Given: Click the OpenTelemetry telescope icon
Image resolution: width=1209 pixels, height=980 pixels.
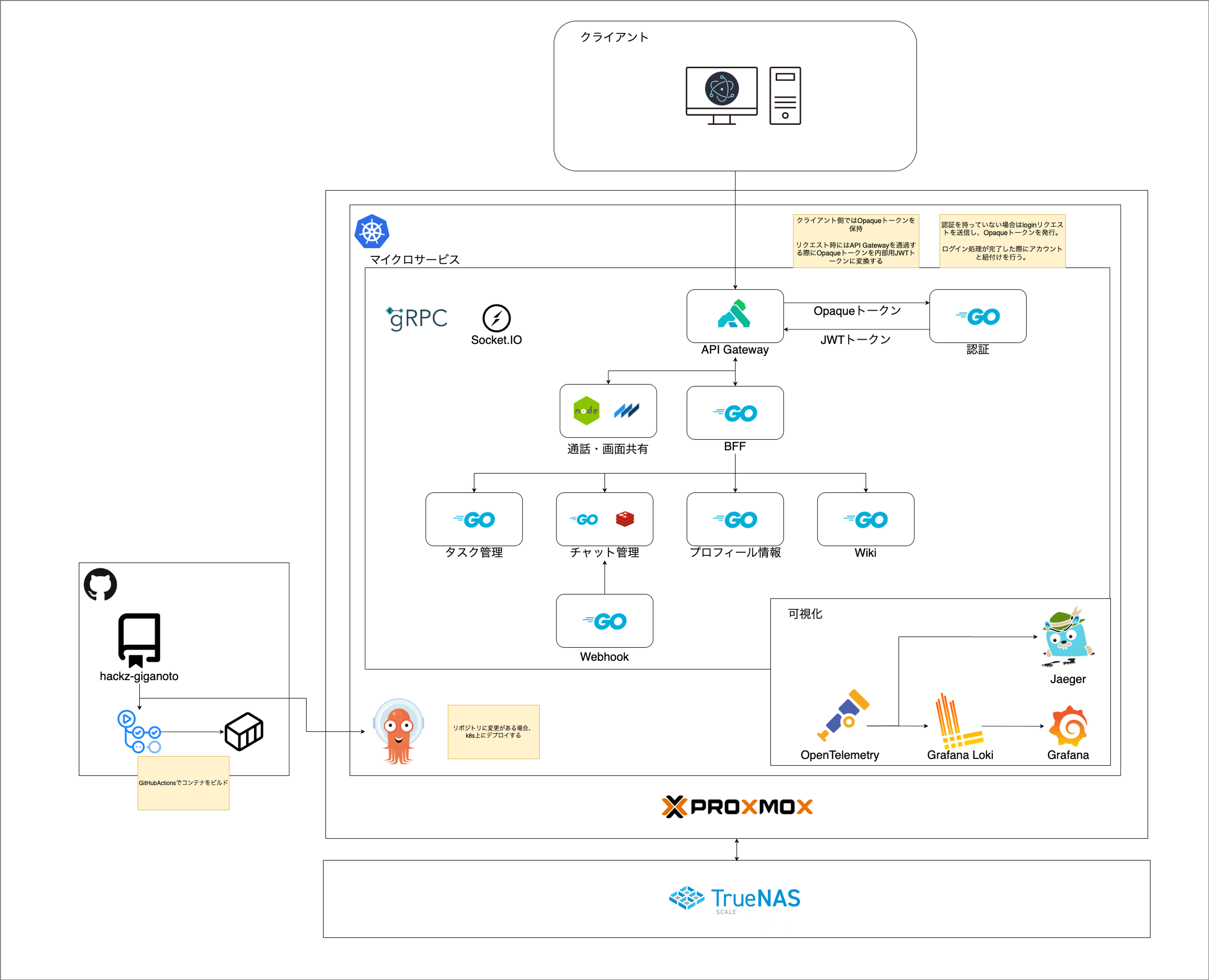Looking at the screenshot, I should [x=843, y=714].
